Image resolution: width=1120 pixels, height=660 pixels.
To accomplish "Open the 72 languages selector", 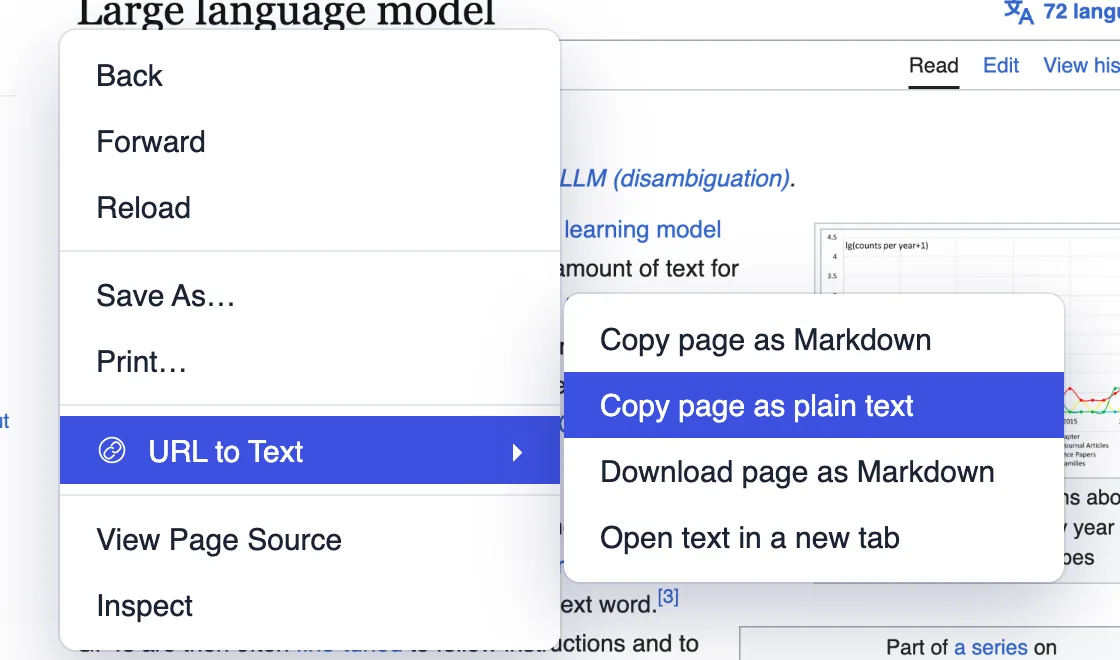I will tap(1062, 11).
